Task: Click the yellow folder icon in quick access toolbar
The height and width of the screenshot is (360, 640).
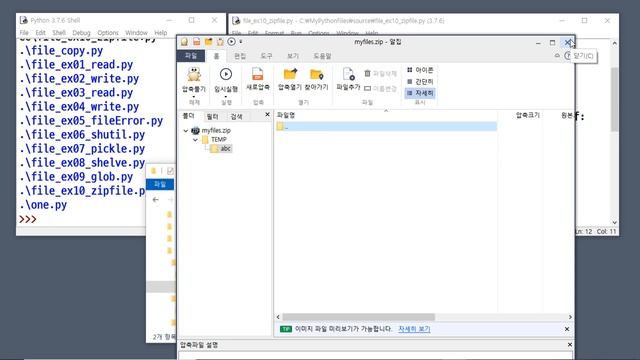Action: (208, 42)
